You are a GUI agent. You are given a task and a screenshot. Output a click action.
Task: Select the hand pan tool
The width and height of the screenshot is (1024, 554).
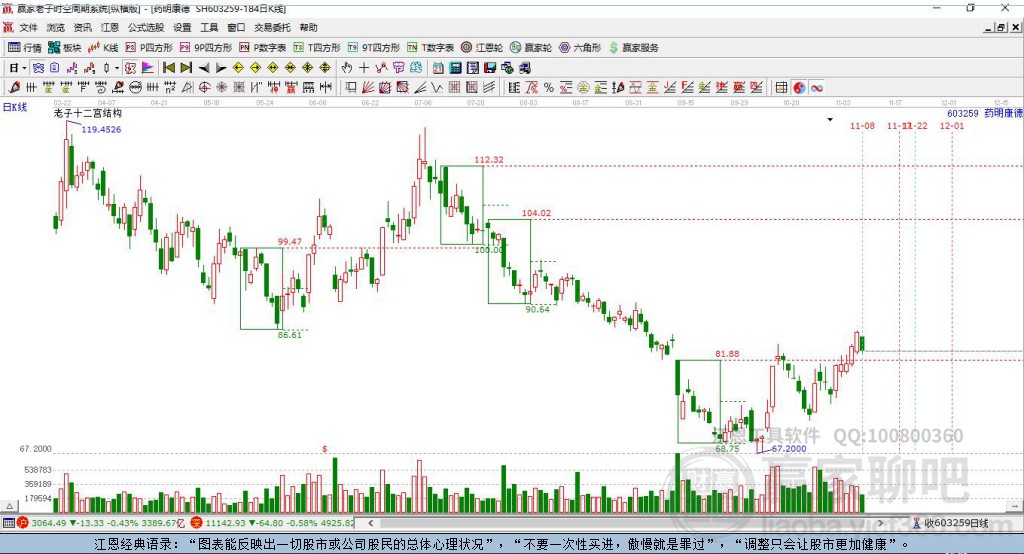[347, 67]
